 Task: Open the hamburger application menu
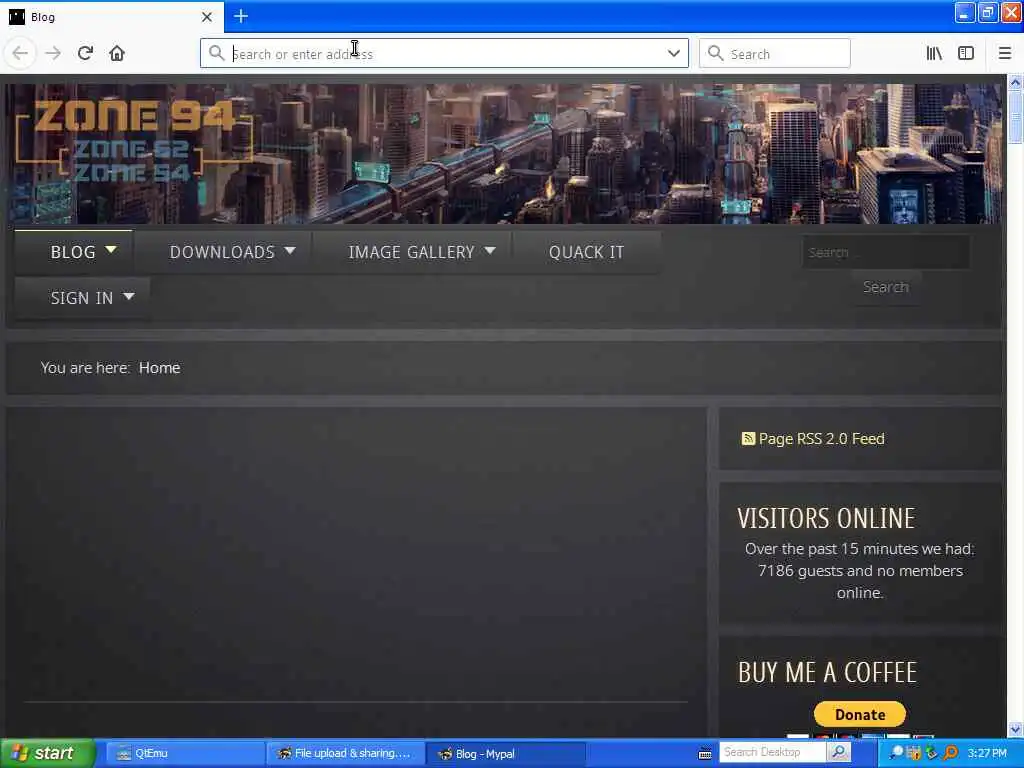click(1004, 54)
